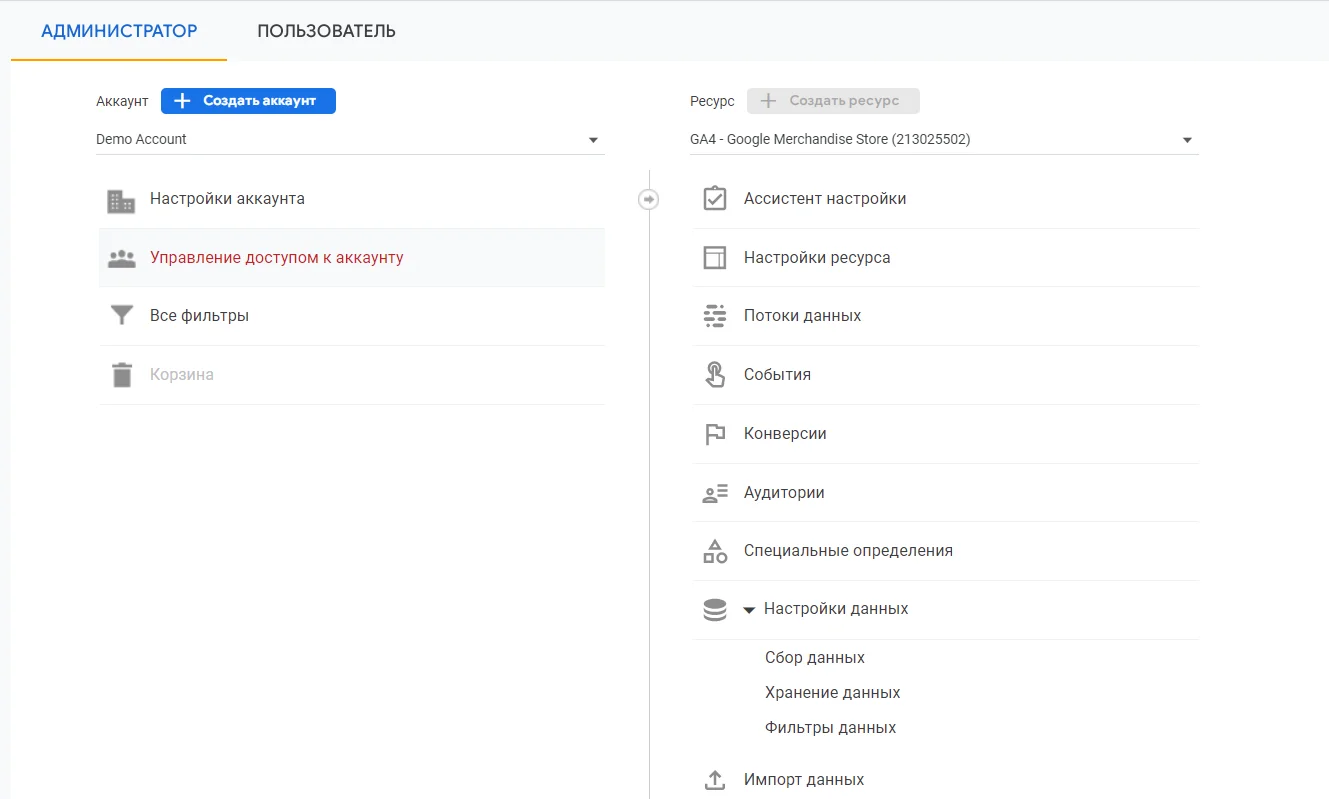Click the streams icon beside Потоки данных
Screen dimensions: 1329x799
click(714, 316)
